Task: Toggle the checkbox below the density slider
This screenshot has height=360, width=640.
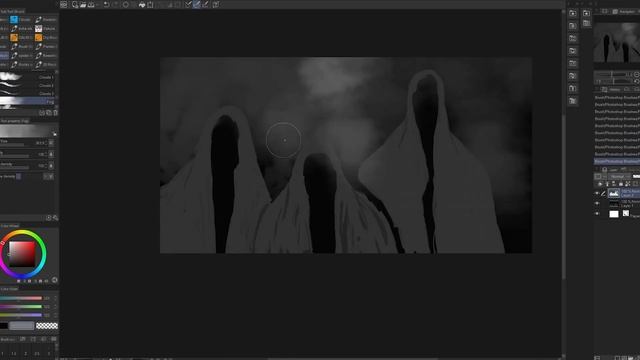Action: 19,176
